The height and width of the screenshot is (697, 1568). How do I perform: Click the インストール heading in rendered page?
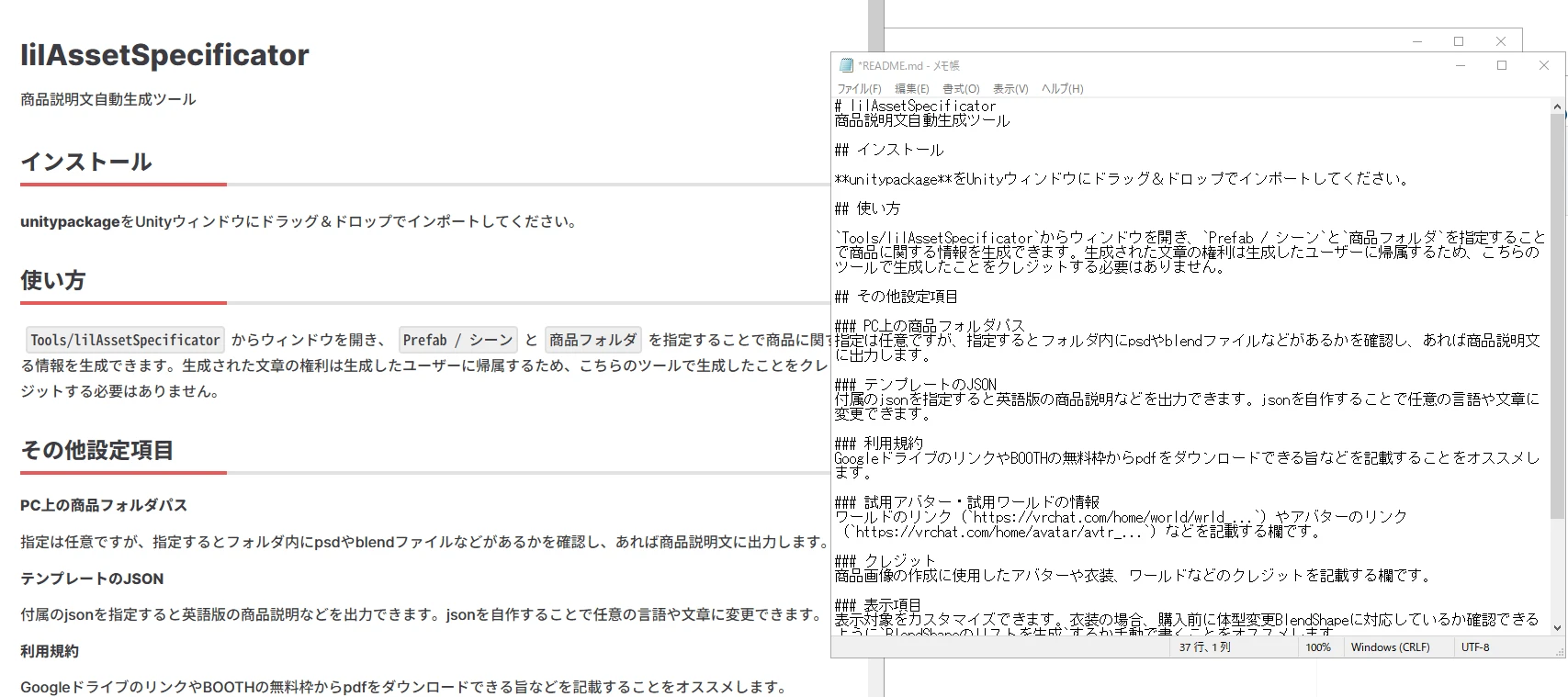coord(86,162)
